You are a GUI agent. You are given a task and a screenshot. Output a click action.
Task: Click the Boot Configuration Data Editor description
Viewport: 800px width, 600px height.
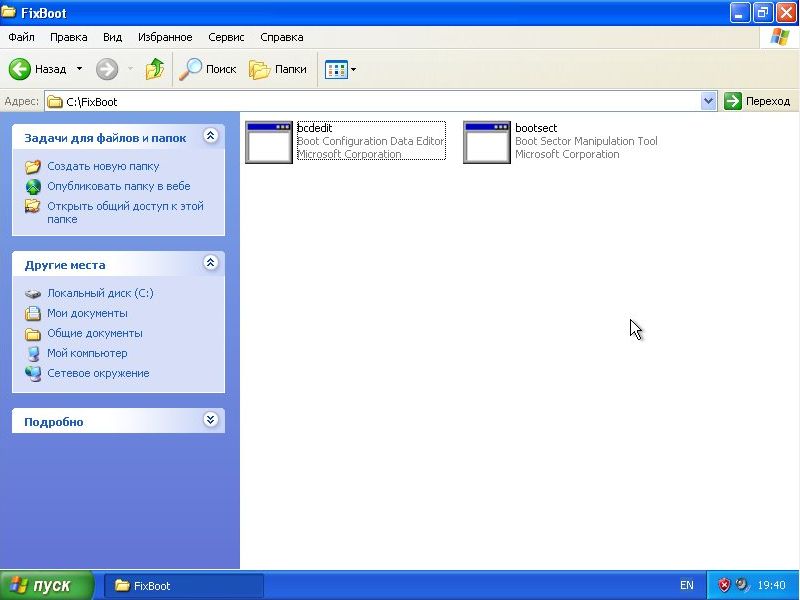pos(370,141)
